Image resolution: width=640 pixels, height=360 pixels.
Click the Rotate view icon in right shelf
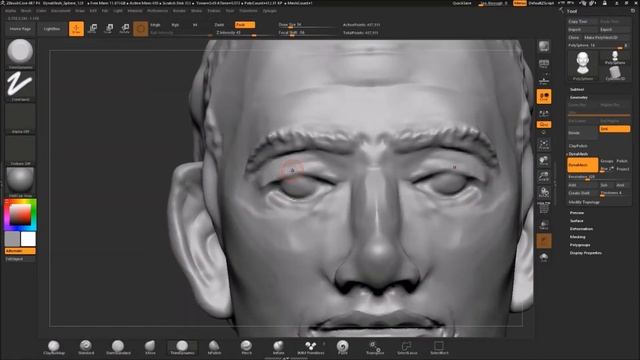[x=544, y=192]
